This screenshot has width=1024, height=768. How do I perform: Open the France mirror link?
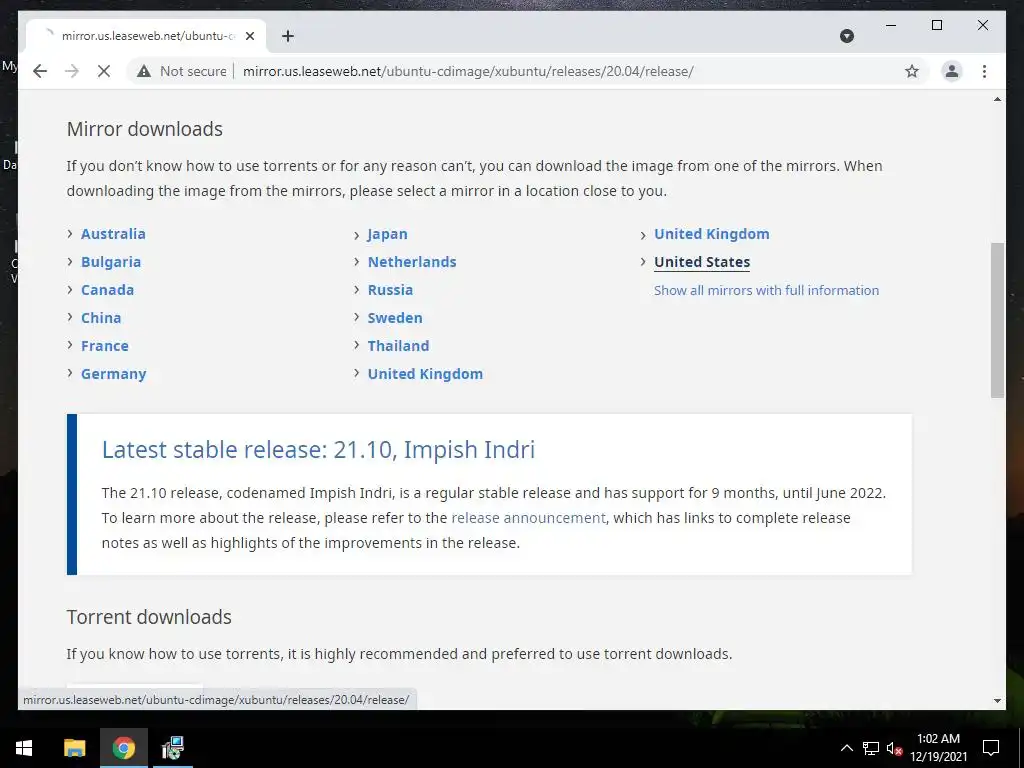104,346
